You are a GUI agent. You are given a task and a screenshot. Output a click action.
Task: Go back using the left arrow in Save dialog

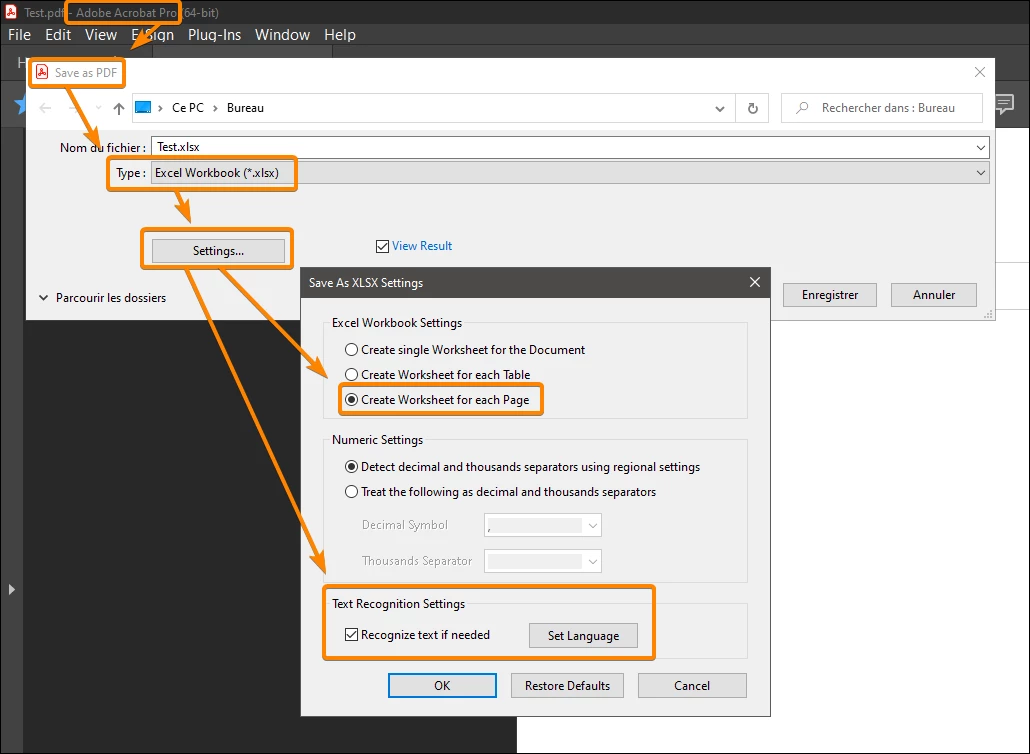(45, 108)
